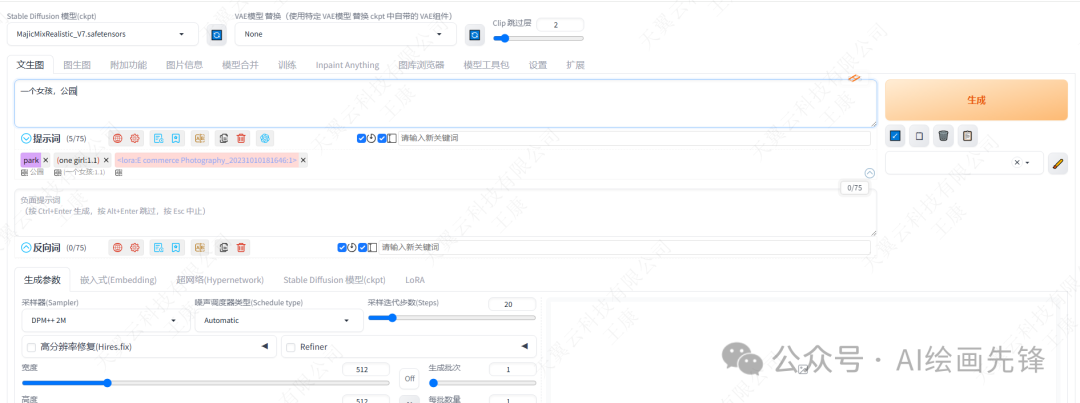The height and width of the screenshot is (403, 1080).
Task: Switch to the 附加功能 tab
Action: pyautogui.click(x=128, y=65)
